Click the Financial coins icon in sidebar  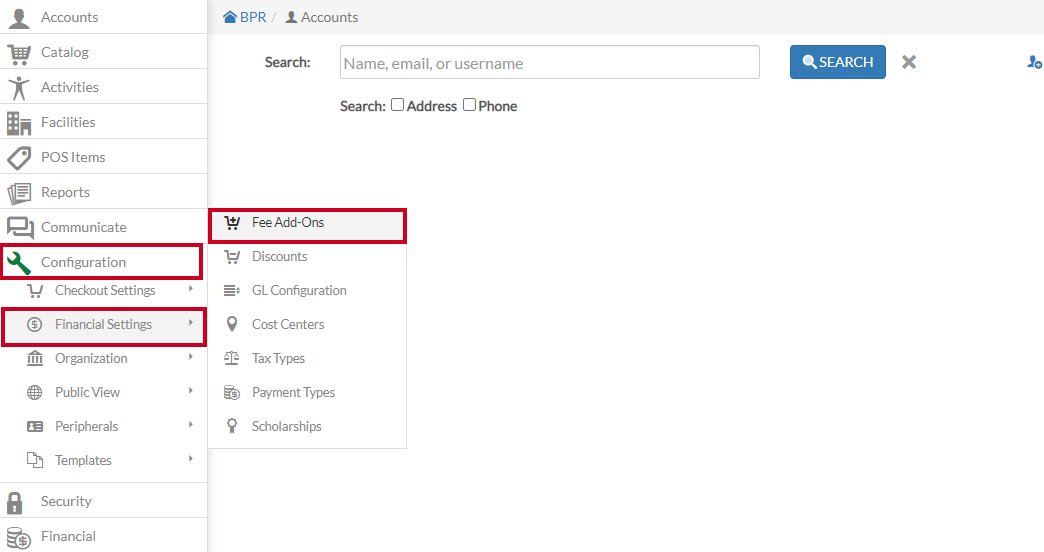pyautogui.click(x=19, y=538)
